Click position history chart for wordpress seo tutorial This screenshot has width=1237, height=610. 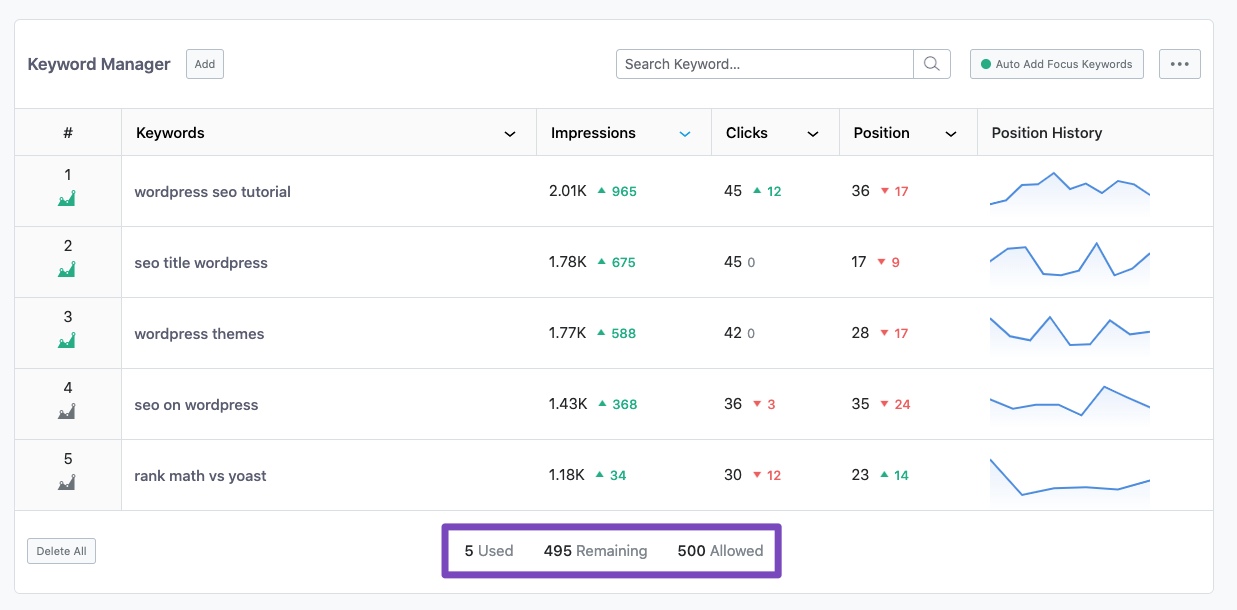[x=1070, y=192]
